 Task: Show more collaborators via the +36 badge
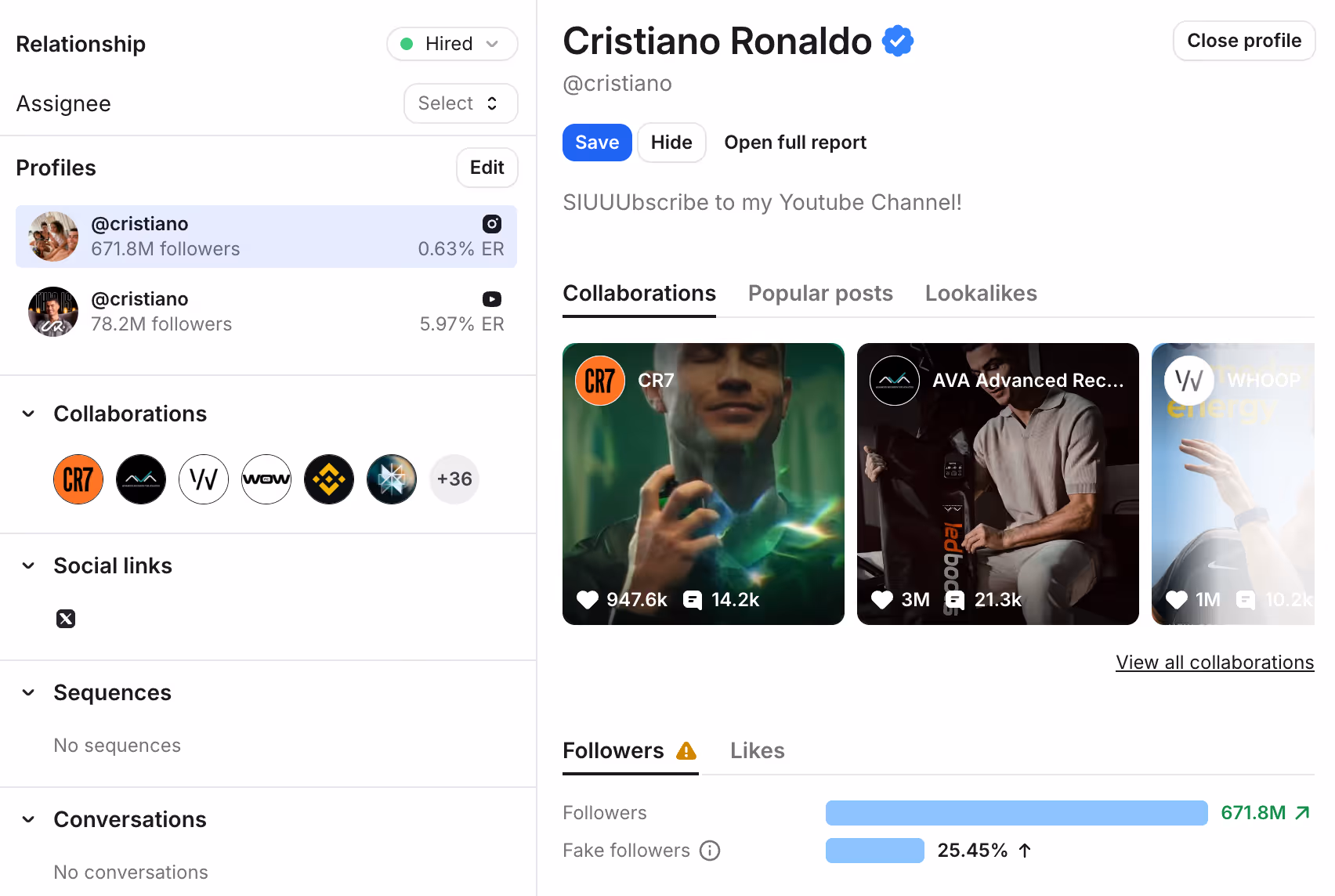click(454, 479)
